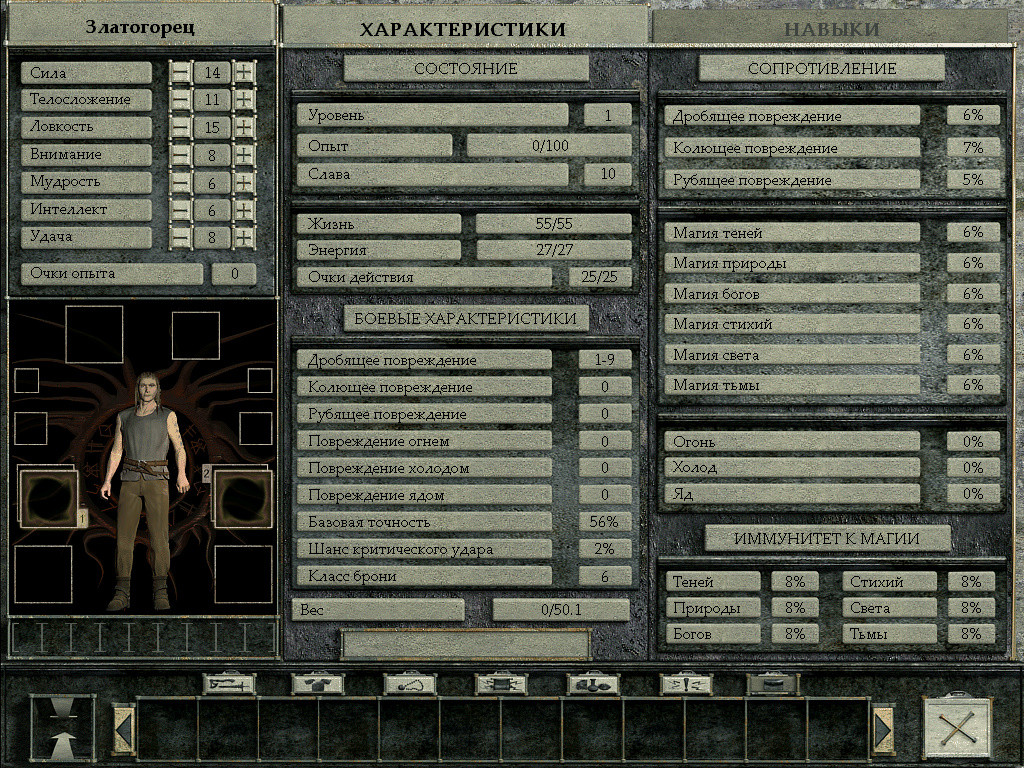1024x768 pixels.
Task: Increase Сила with the plus button
Action: [244, 73]
